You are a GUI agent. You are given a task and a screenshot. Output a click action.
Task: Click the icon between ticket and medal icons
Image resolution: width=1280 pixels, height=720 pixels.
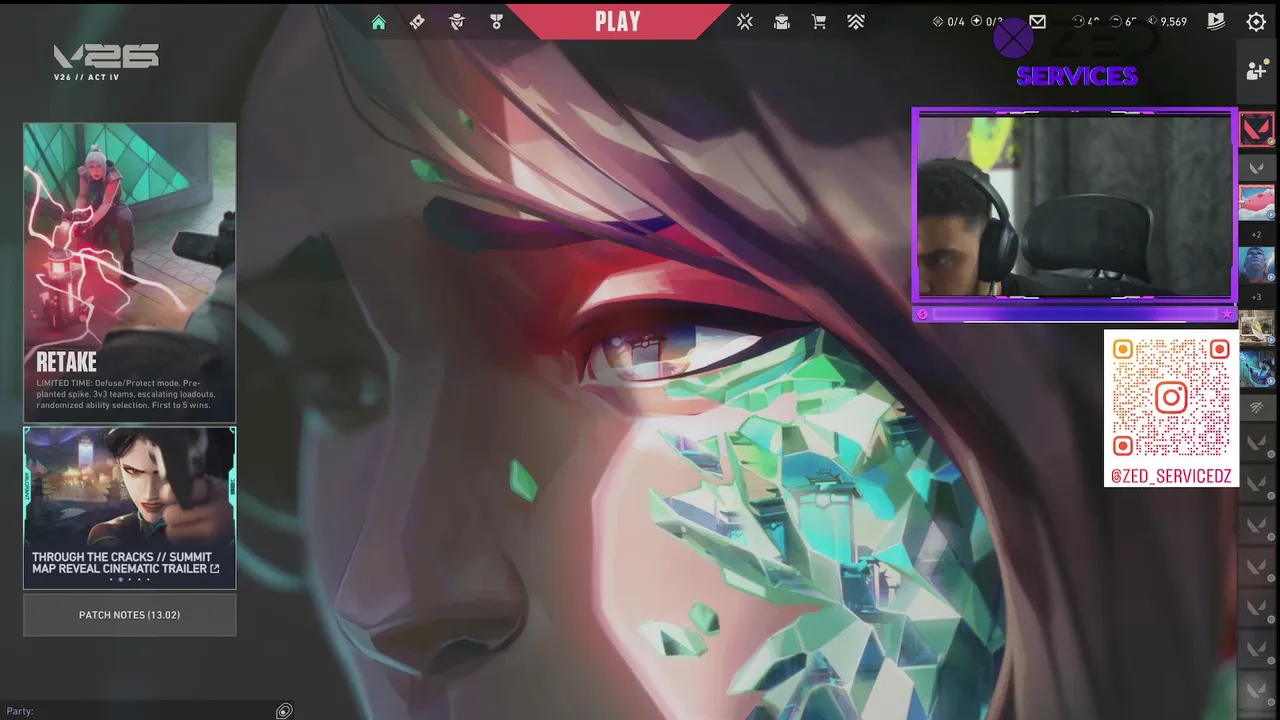457,22
